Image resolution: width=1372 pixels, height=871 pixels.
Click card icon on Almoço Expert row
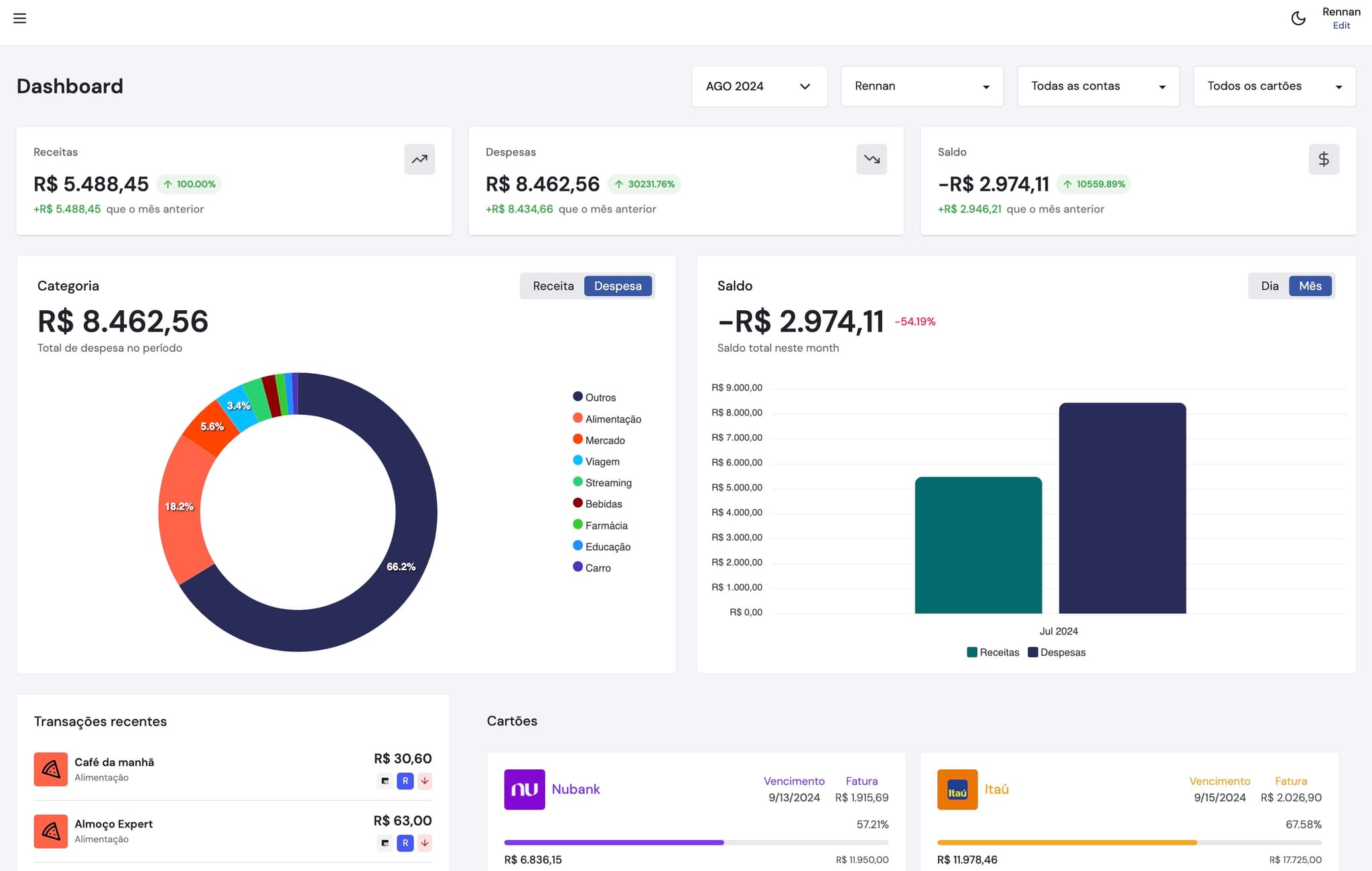(385, 843)
